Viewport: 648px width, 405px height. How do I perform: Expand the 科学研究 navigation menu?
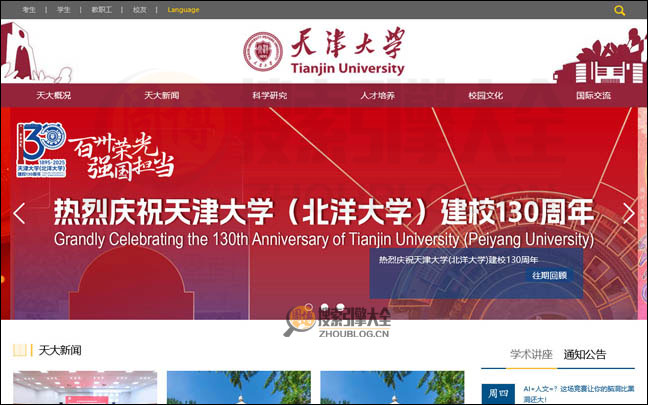click(270, 96)
